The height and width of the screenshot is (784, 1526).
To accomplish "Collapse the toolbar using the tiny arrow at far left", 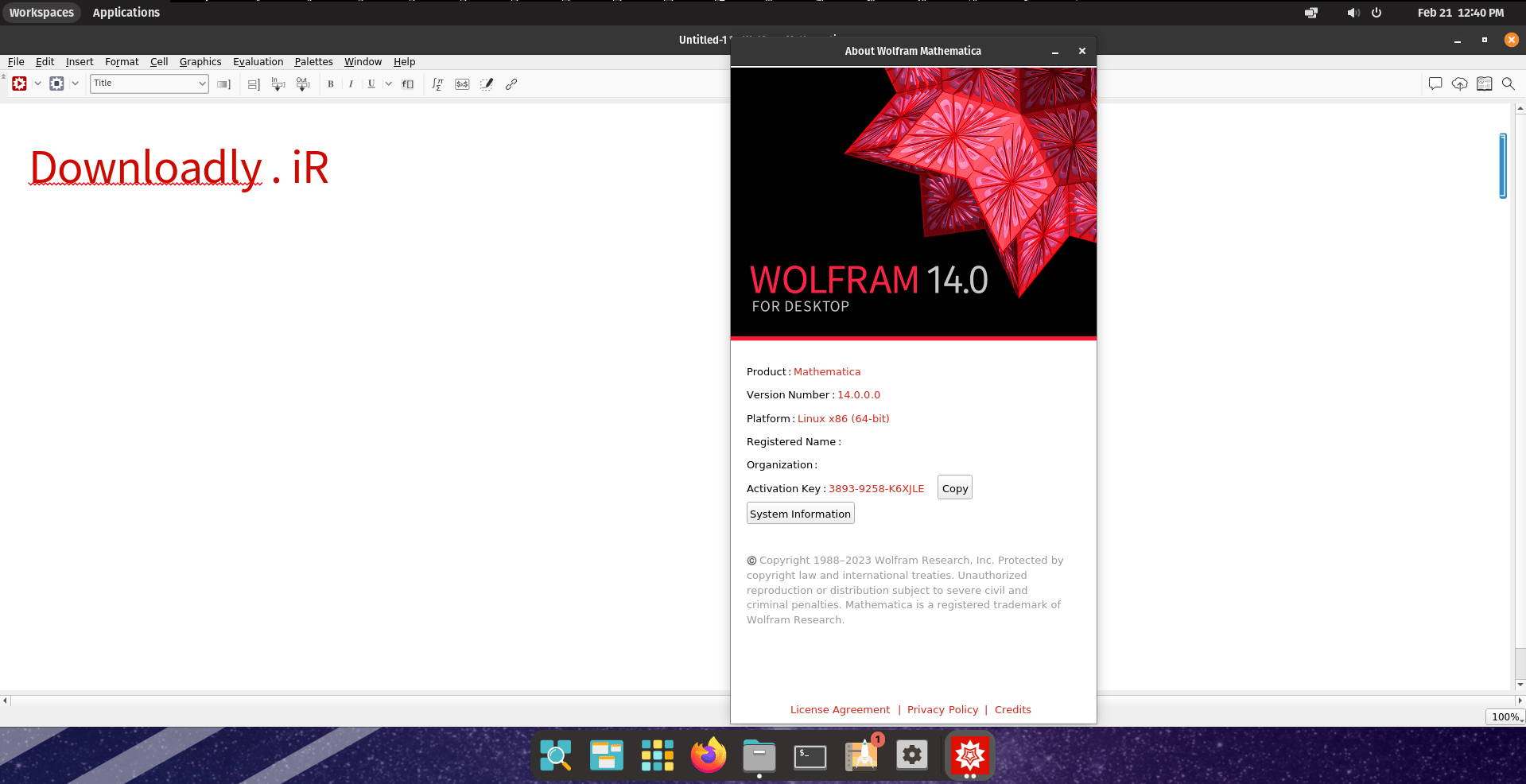I will click(x=4, y=76).
